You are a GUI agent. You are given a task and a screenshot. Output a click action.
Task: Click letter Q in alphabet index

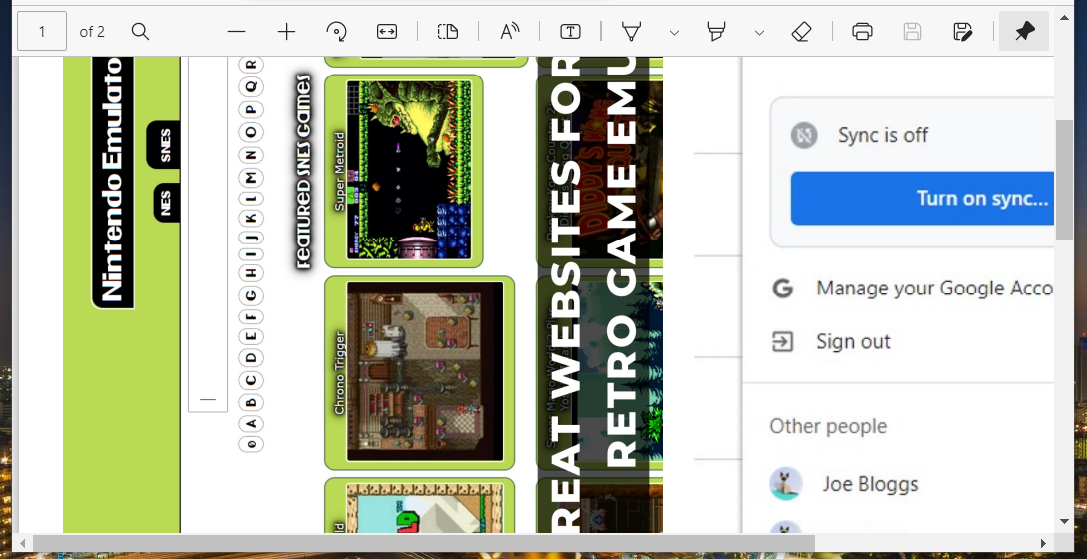click(251, 86)
